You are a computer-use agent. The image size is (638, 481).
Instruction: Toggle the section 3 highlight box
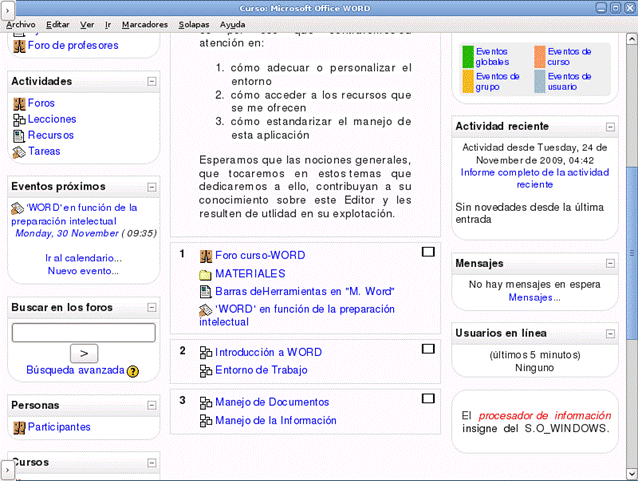pos(428,398)
